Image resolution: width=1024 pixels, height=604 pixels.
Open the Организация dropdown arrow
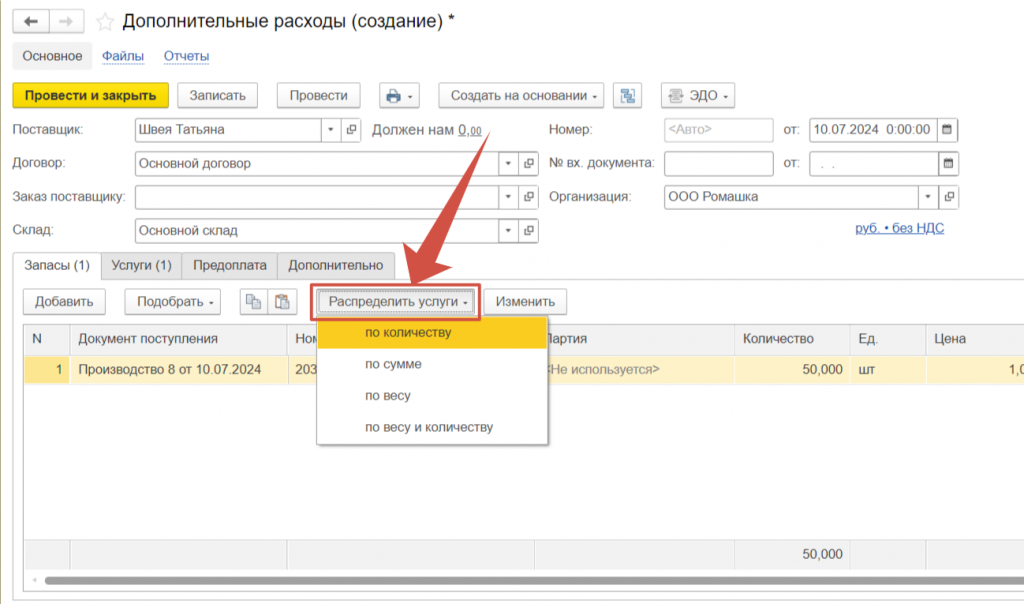pyautogui.click(x=929, y=197)
